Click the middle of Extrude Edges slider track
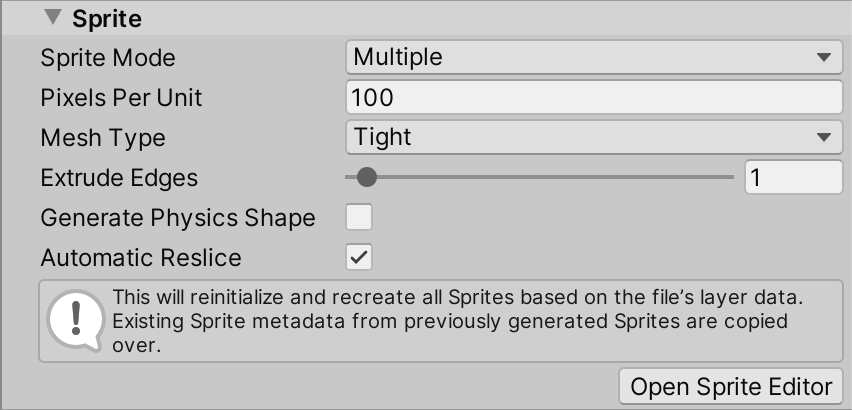 [x=540, y=177]
